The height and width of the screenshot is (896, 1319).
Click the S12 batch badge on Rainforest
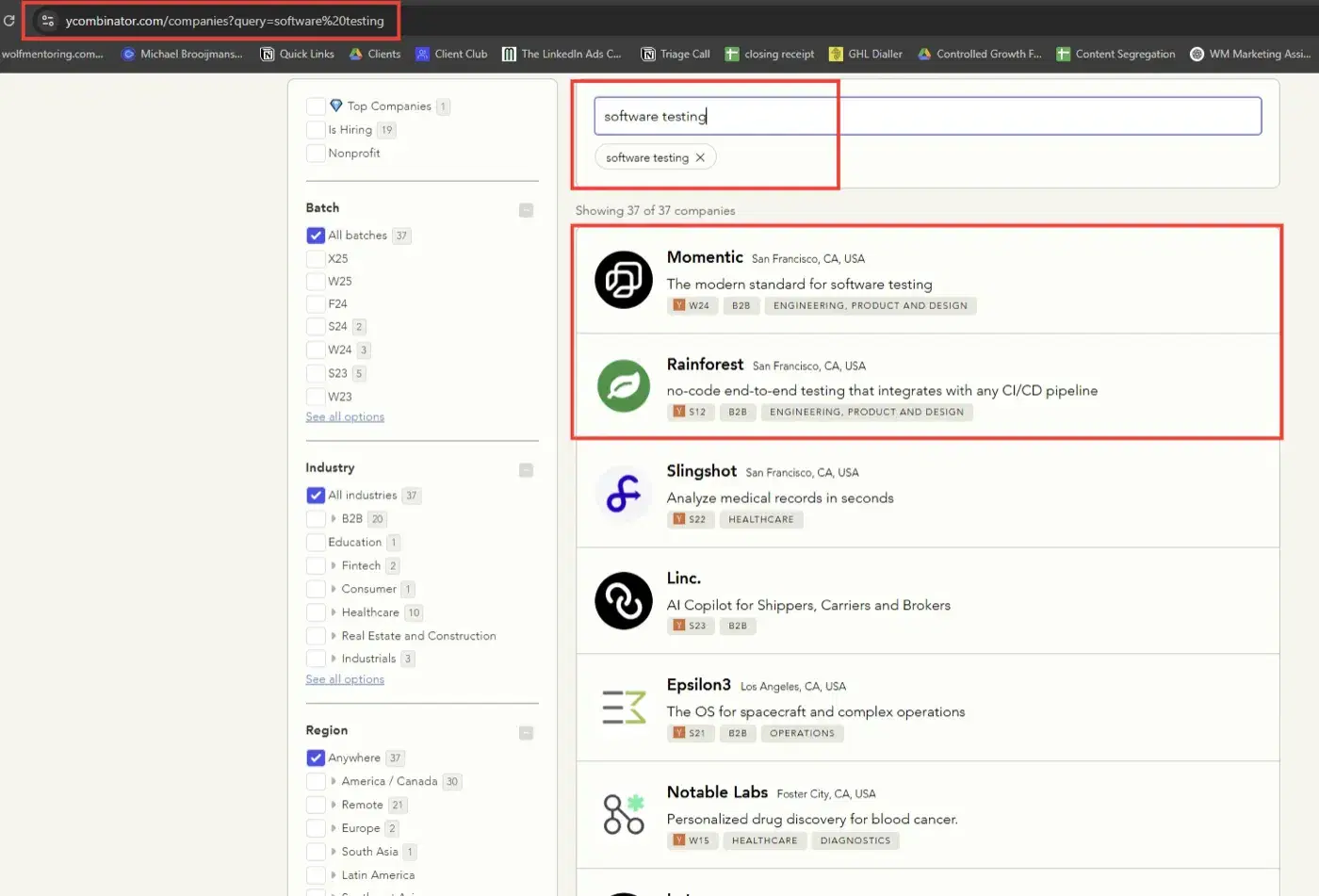[x=691, y=412]
